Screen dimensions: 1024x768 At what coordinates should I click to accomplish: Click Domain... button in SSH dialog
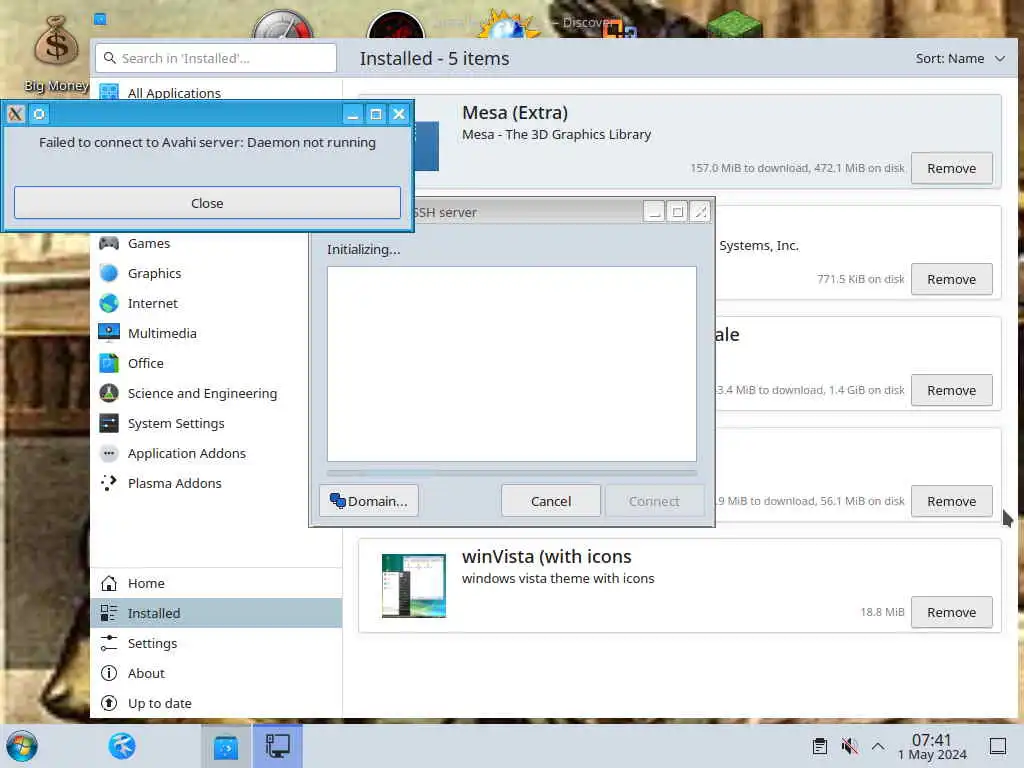369,501
